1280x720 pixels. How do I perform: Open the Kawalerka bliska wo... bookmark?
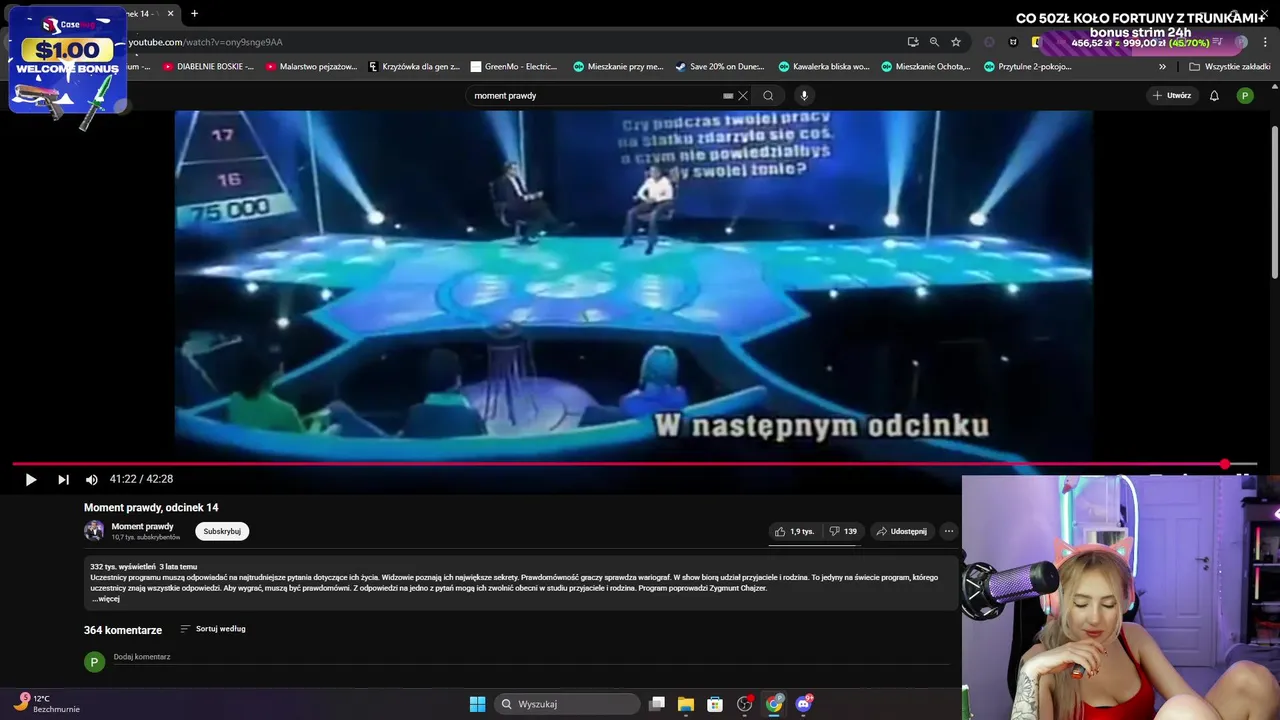tap(824, 67)
